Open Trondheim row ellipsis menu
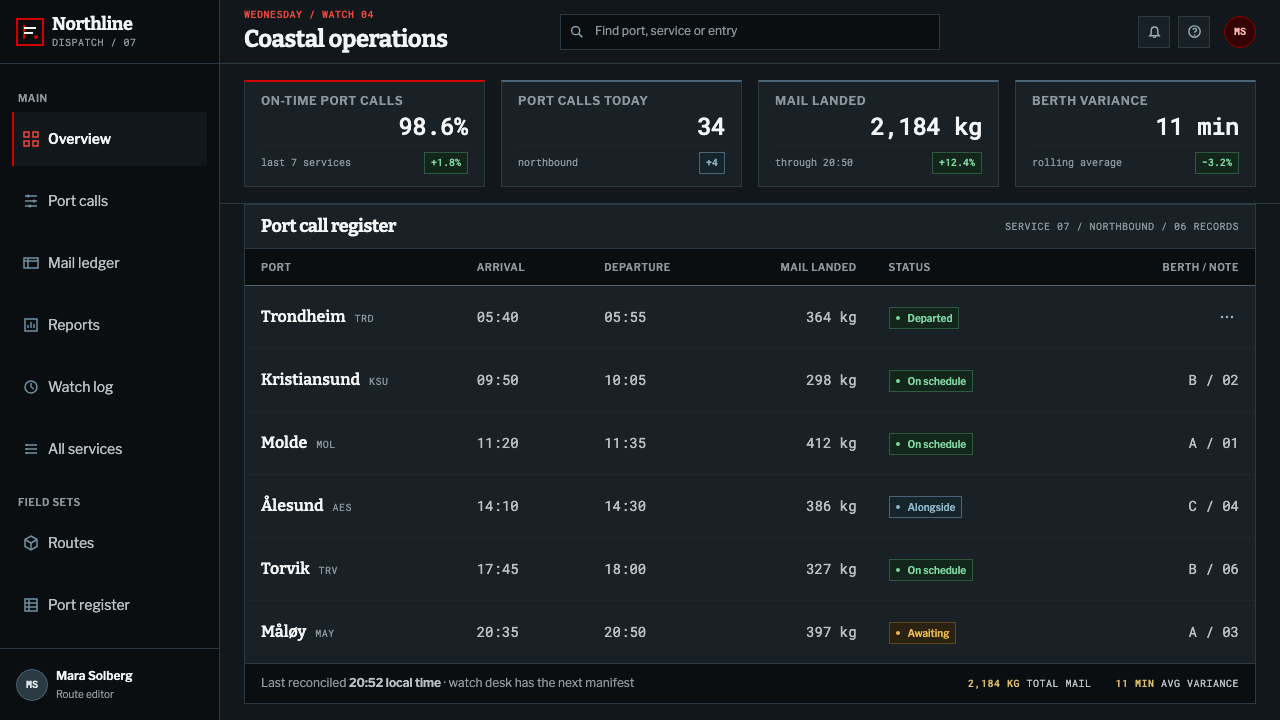Image resolution: width=1280 pixels, height=720 pixels. click(1227, 317)
